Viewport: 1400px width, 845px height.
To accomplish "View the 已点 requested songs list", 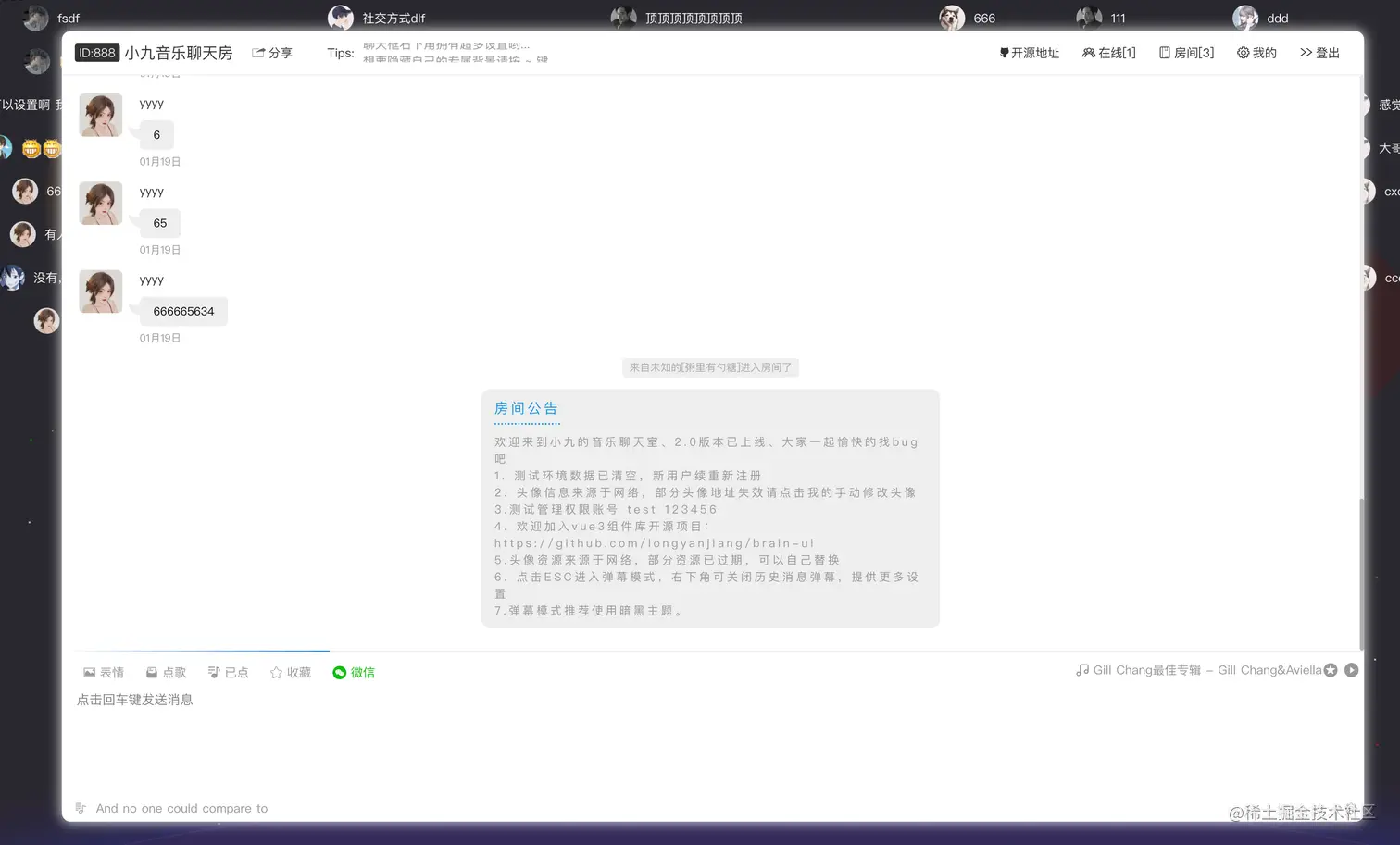I will 228,672.
